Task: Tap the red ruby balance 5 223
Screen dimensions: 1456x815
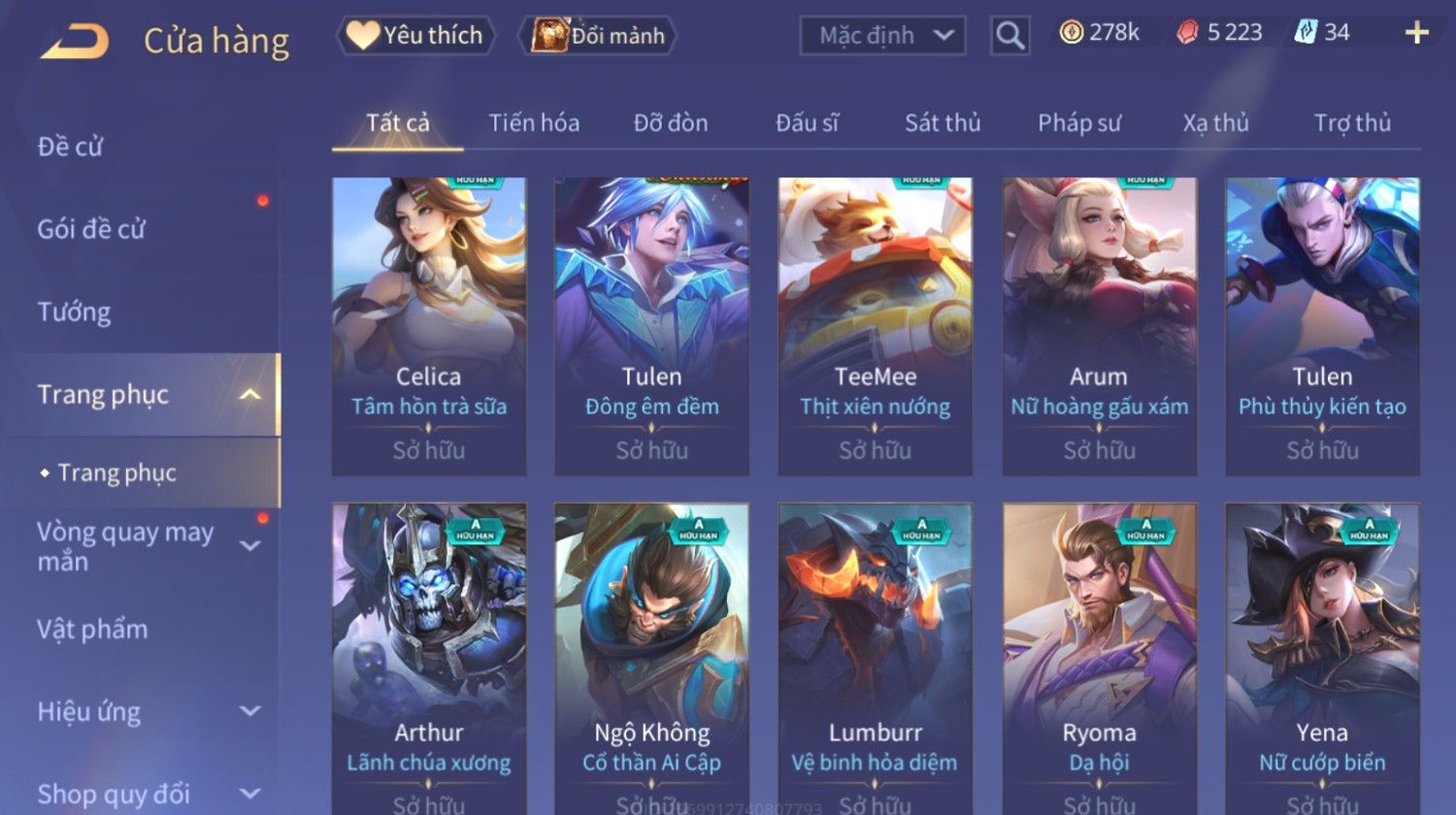Action: pyautogui.click(x=1219, y=33)
